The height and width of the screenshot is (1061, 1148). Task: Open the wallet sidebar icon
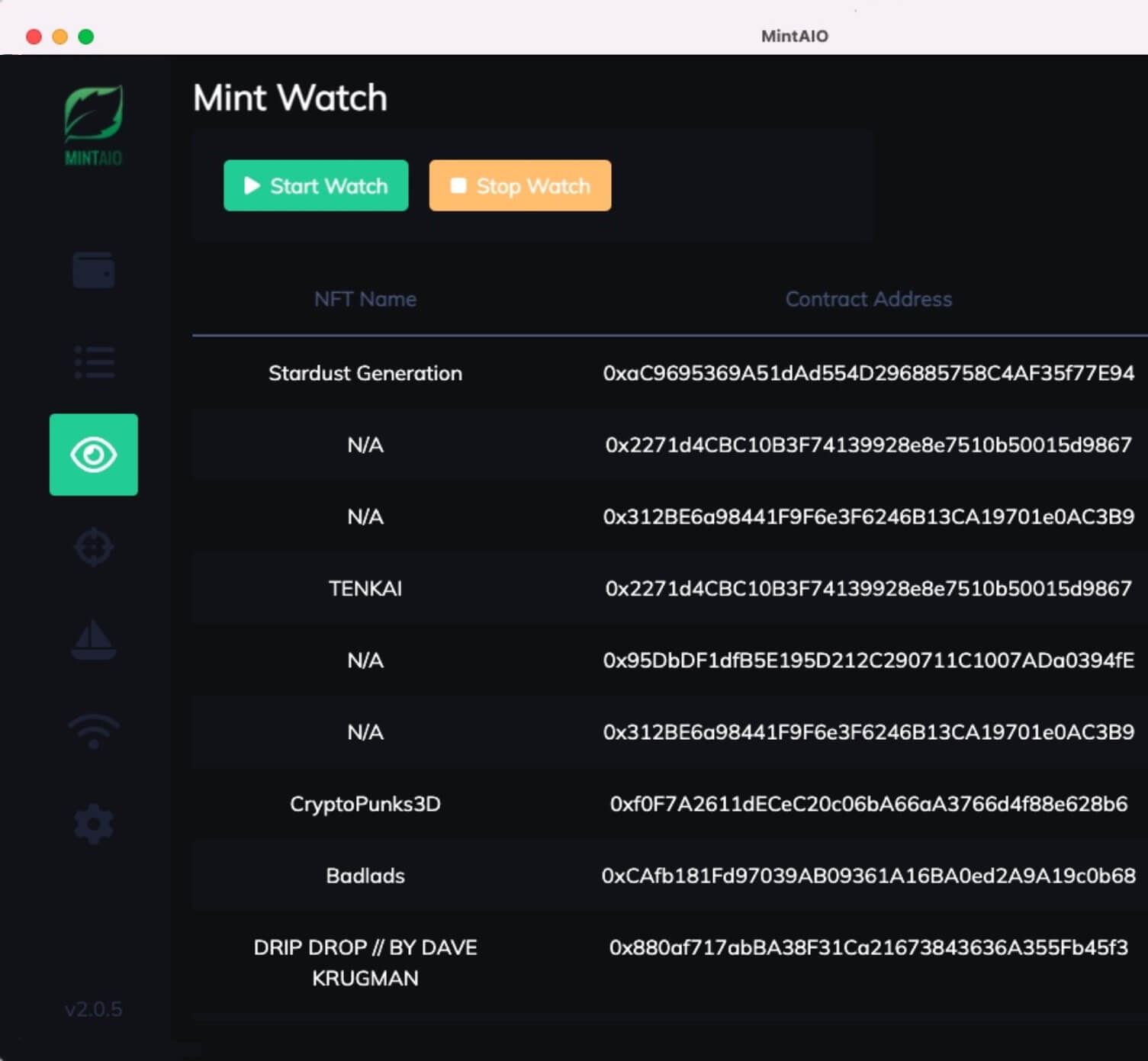(94, 271)
